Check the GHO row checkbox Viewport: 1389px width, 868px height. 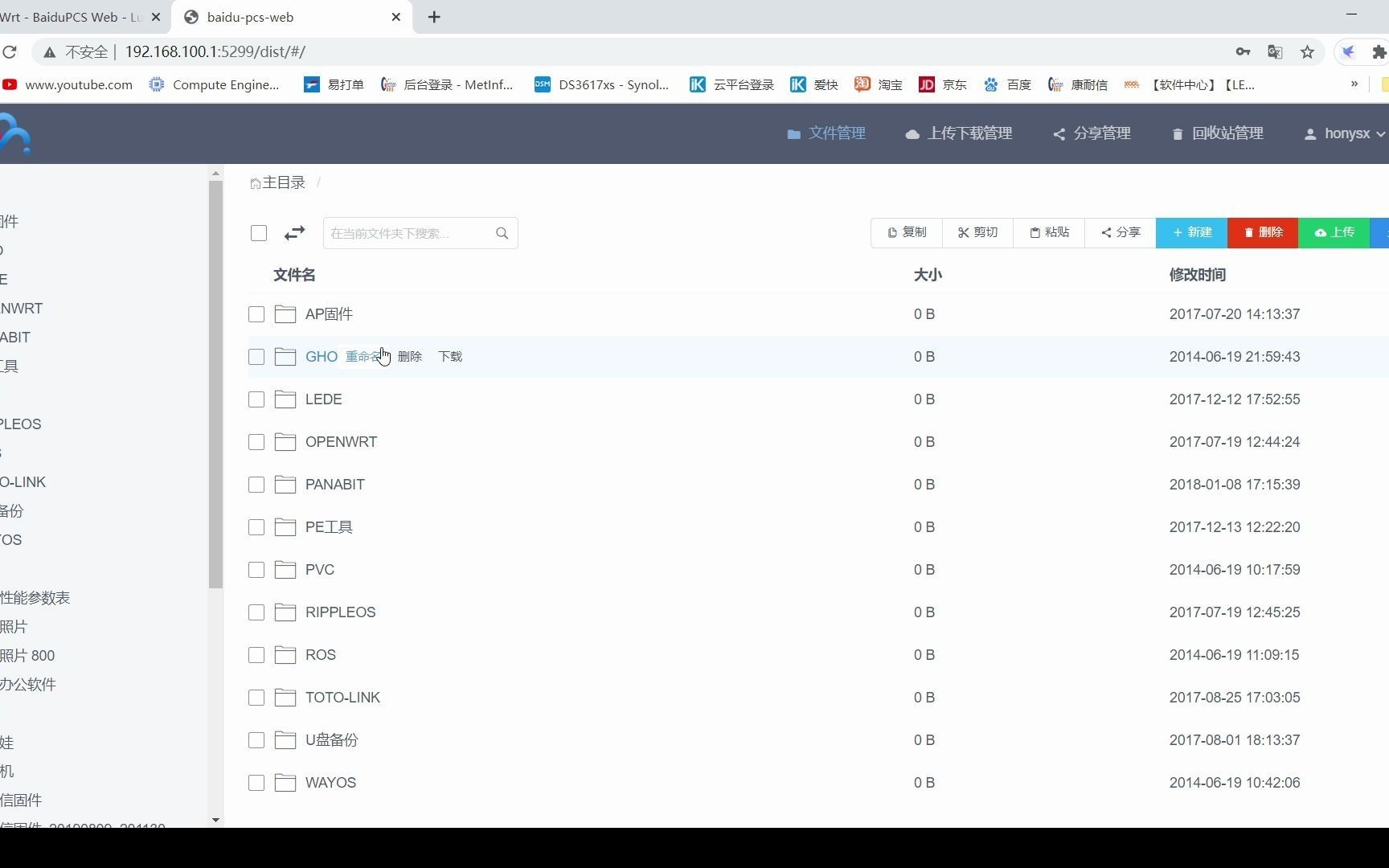pos(256,357)
